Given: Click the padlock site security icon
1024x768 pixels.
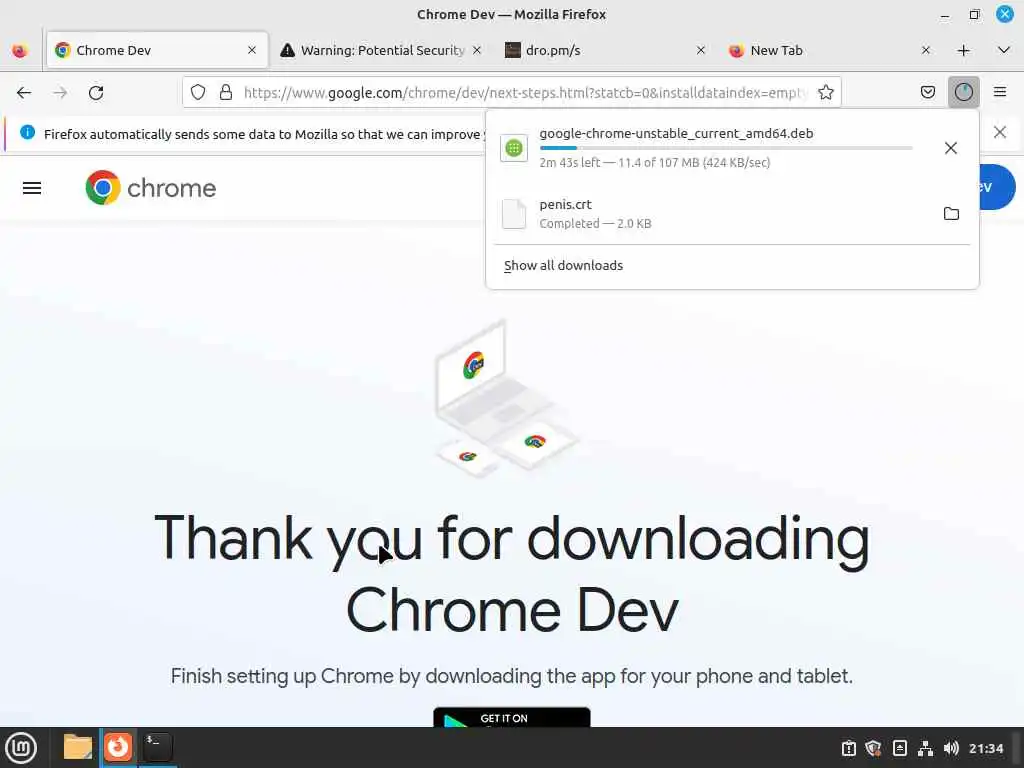Looking at the screenshot, I should [x=226, y=93].
